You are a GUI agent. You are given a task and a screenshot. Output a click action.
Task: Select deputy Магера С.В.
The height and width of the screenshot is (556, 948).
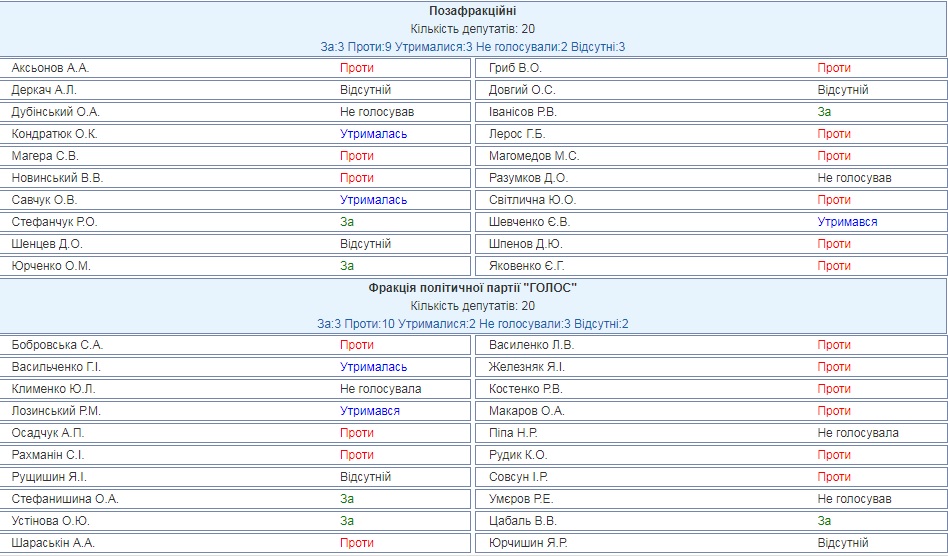pyautogui.click(x=45, y=156)
